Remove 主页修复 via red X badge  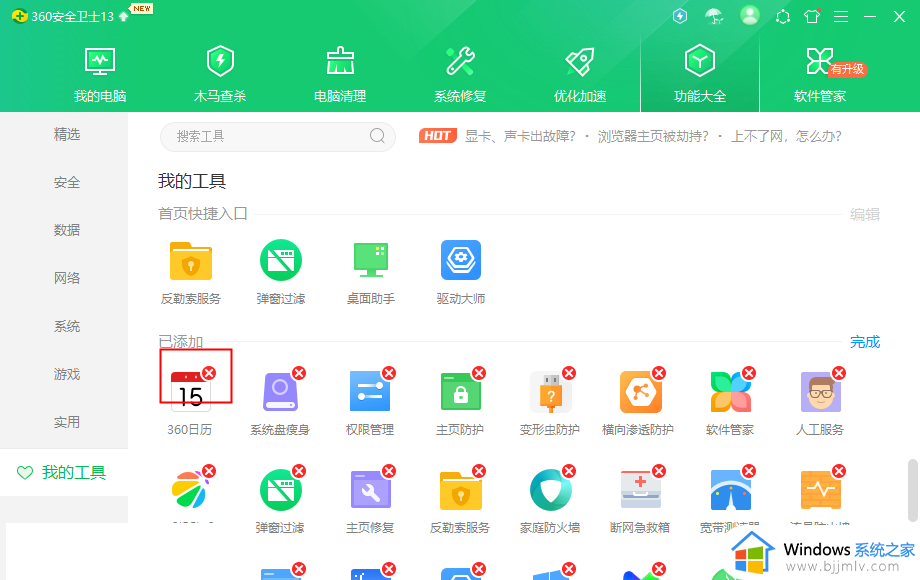pyautogui.click(x=389, y=471)
